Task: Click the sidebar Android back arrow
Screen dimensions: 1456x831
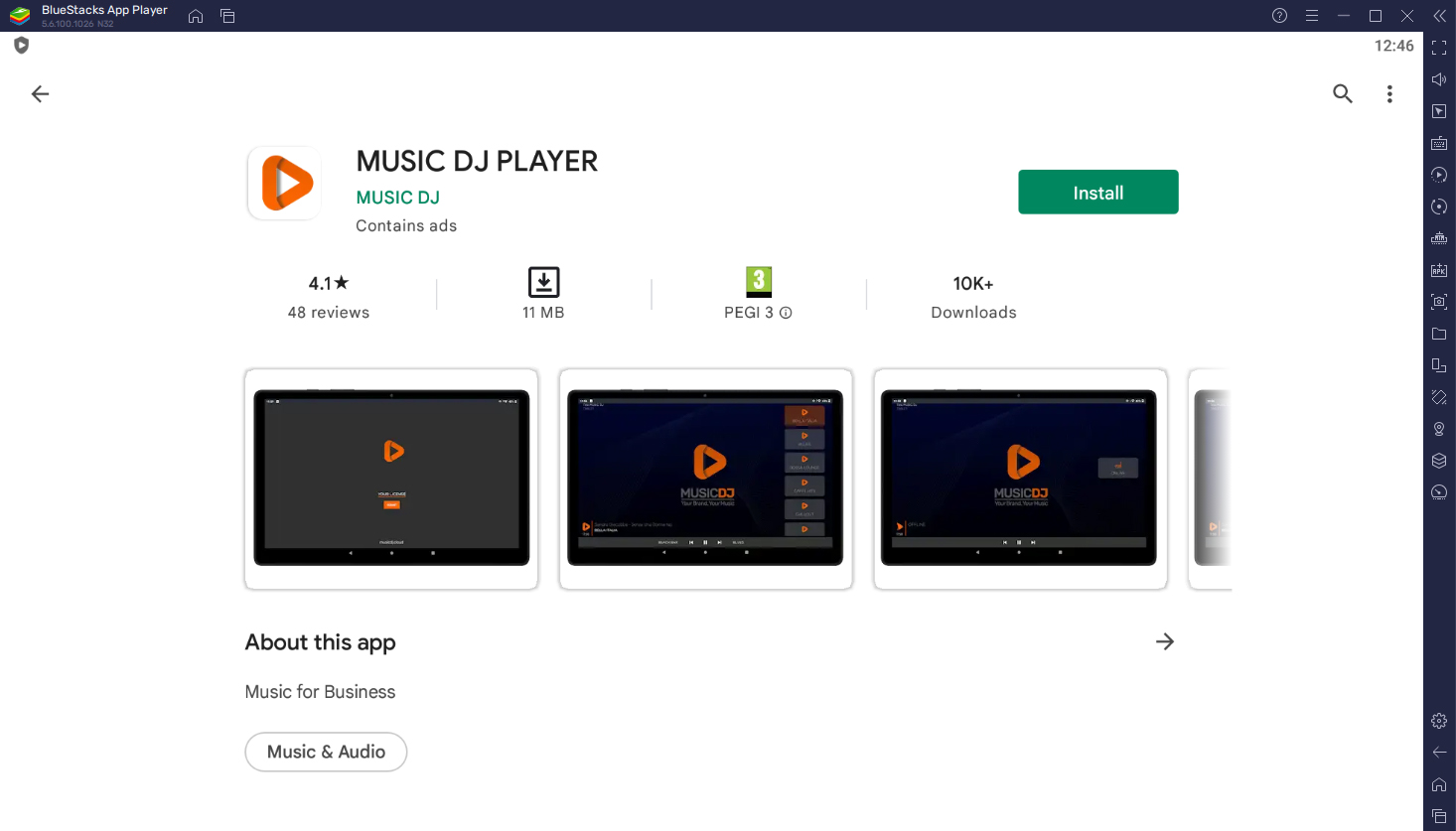Action: coord(1439,753)
